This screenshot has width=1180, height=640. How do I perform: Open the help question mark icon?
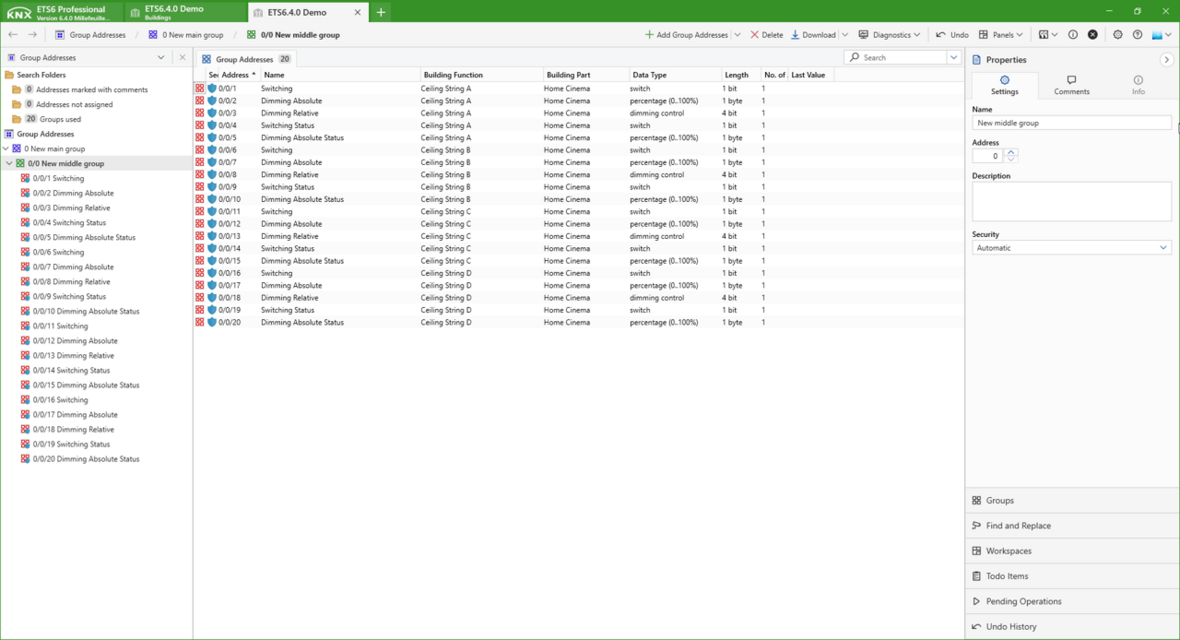tap(1137, 35)
